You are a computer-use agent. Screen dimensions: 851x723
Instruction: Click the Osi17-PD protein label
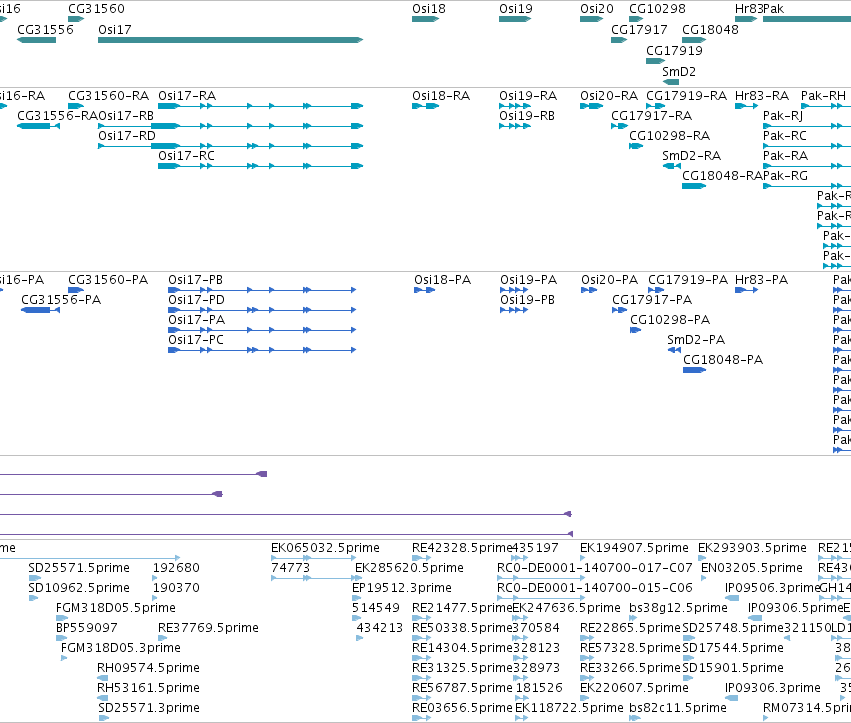tap(196, 300)
